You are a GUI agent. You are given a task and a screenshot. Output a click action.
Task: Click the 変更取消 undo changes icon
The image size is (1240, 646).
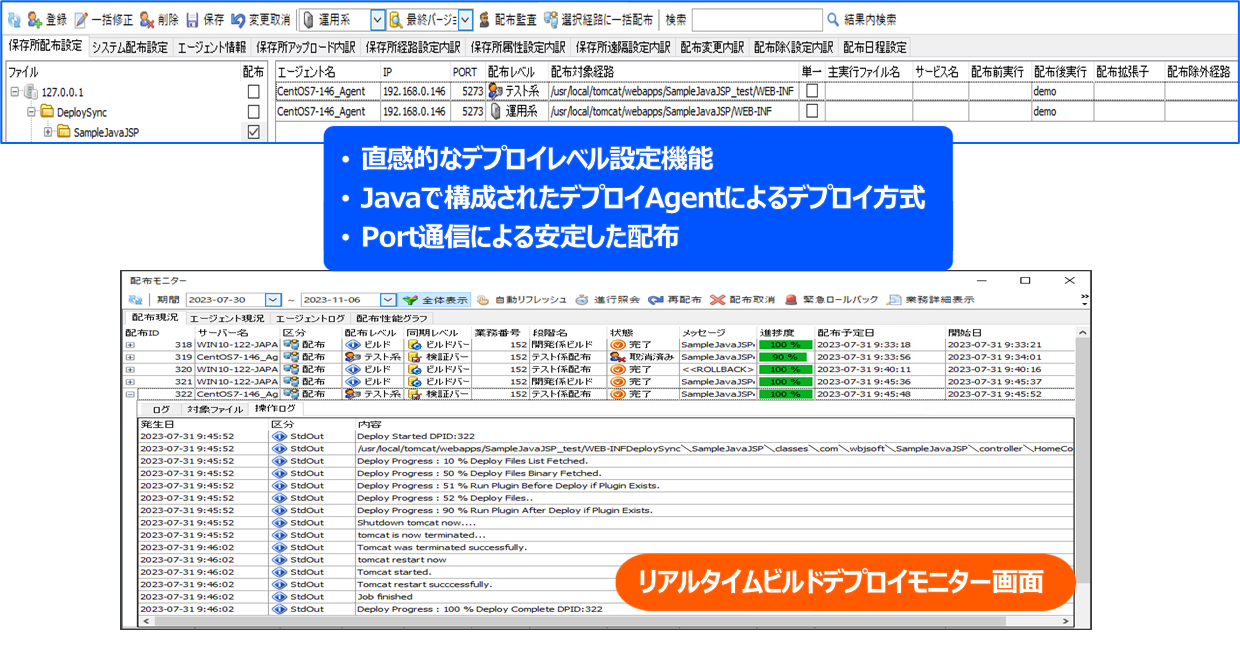click(238, 19)
